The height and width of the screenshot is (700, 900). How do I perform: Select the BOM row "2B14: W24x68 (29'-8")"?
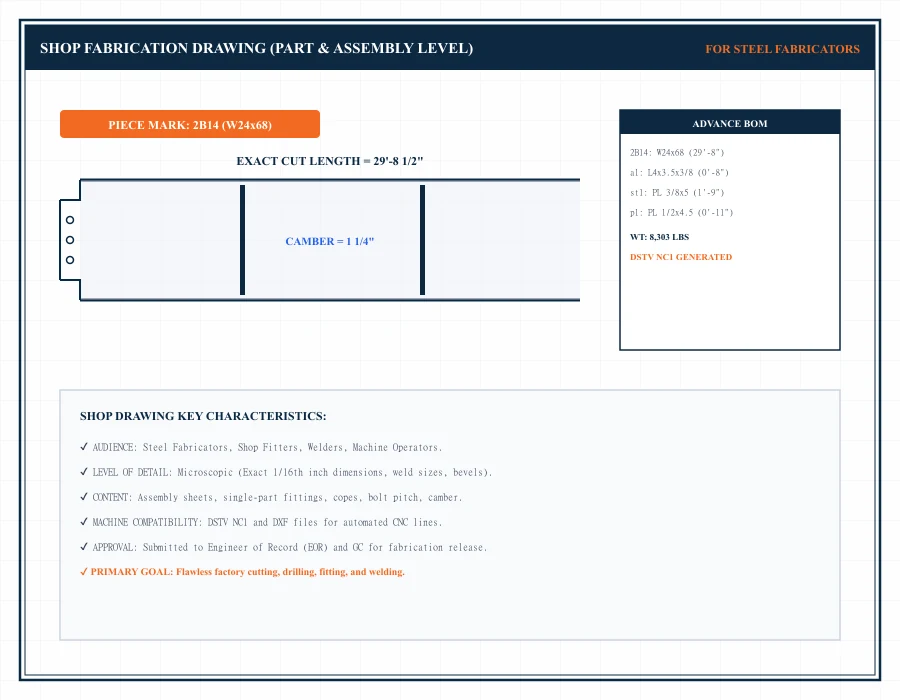coord(677,153)
